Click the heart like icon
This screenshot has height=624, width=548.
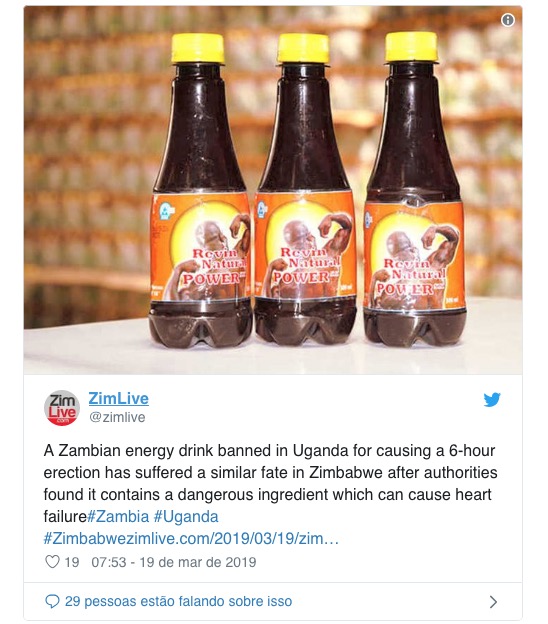pyautogui.click(x=52, y=562)
